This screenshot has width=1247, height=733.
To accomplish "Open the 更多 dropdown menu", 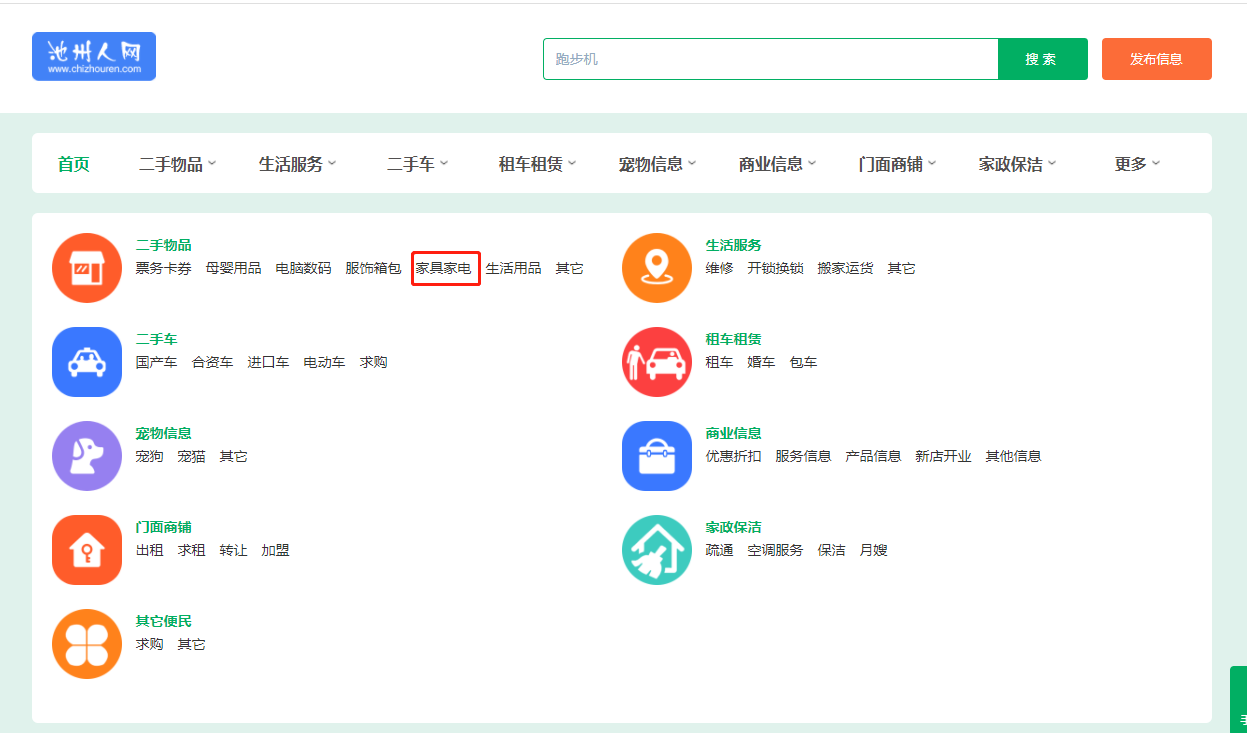I will tap(1137, 164).
